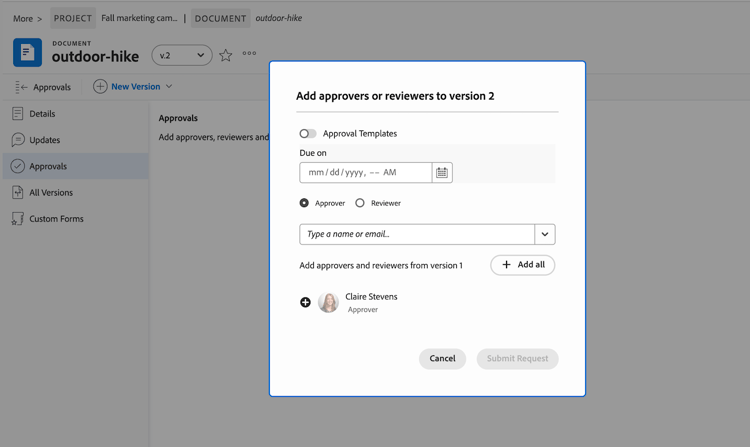This screenshot has width=750, height=447.
Task: Select the Reviewer radio button
Action: pyautogui.click(x=360, y=203)
